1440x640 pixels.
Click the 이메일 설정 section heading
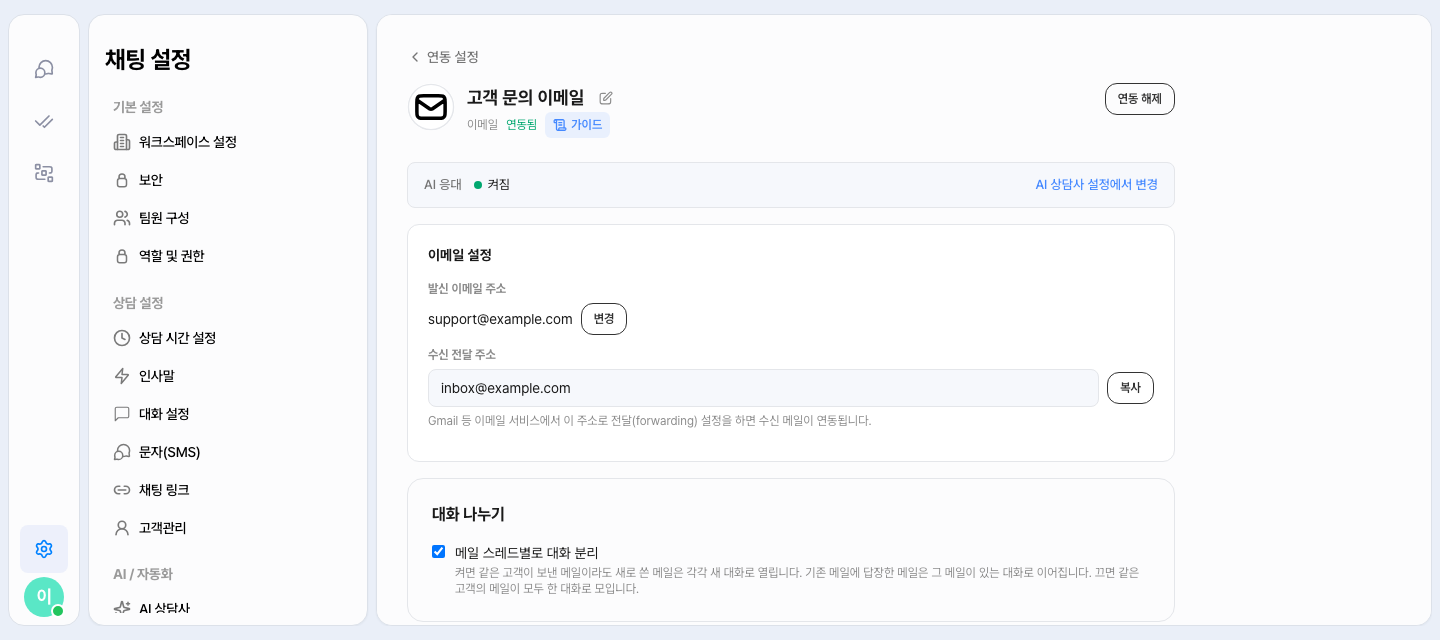460,255
